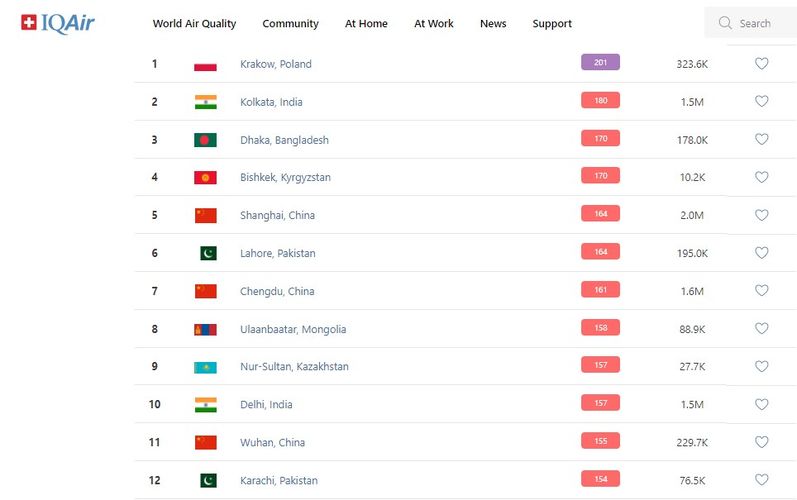
Task: Favorite Krakow with the heart icon
Action: click(x=761, y=64)
